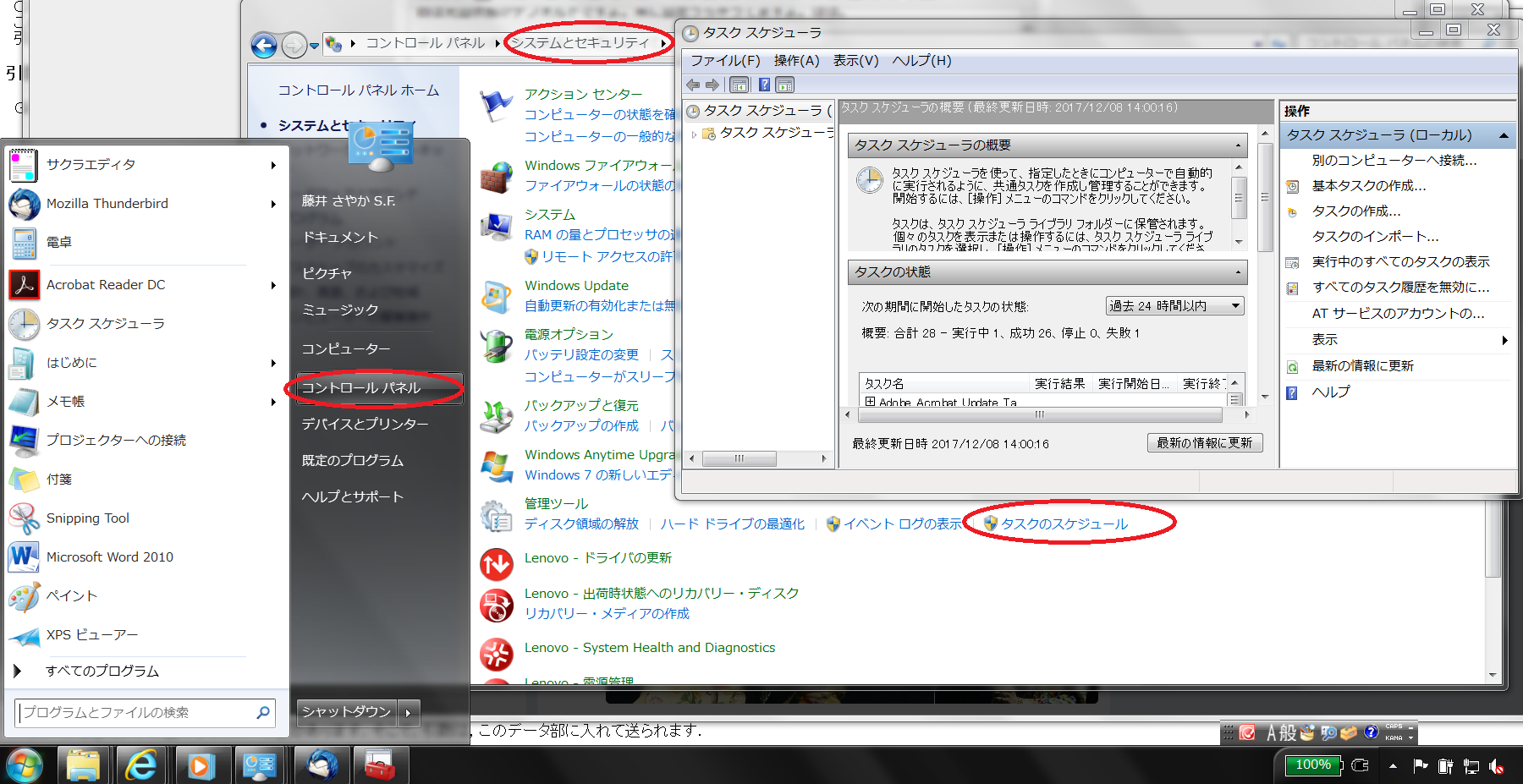
Task: Open the シャットダウン options arrow
Action: 409,713
